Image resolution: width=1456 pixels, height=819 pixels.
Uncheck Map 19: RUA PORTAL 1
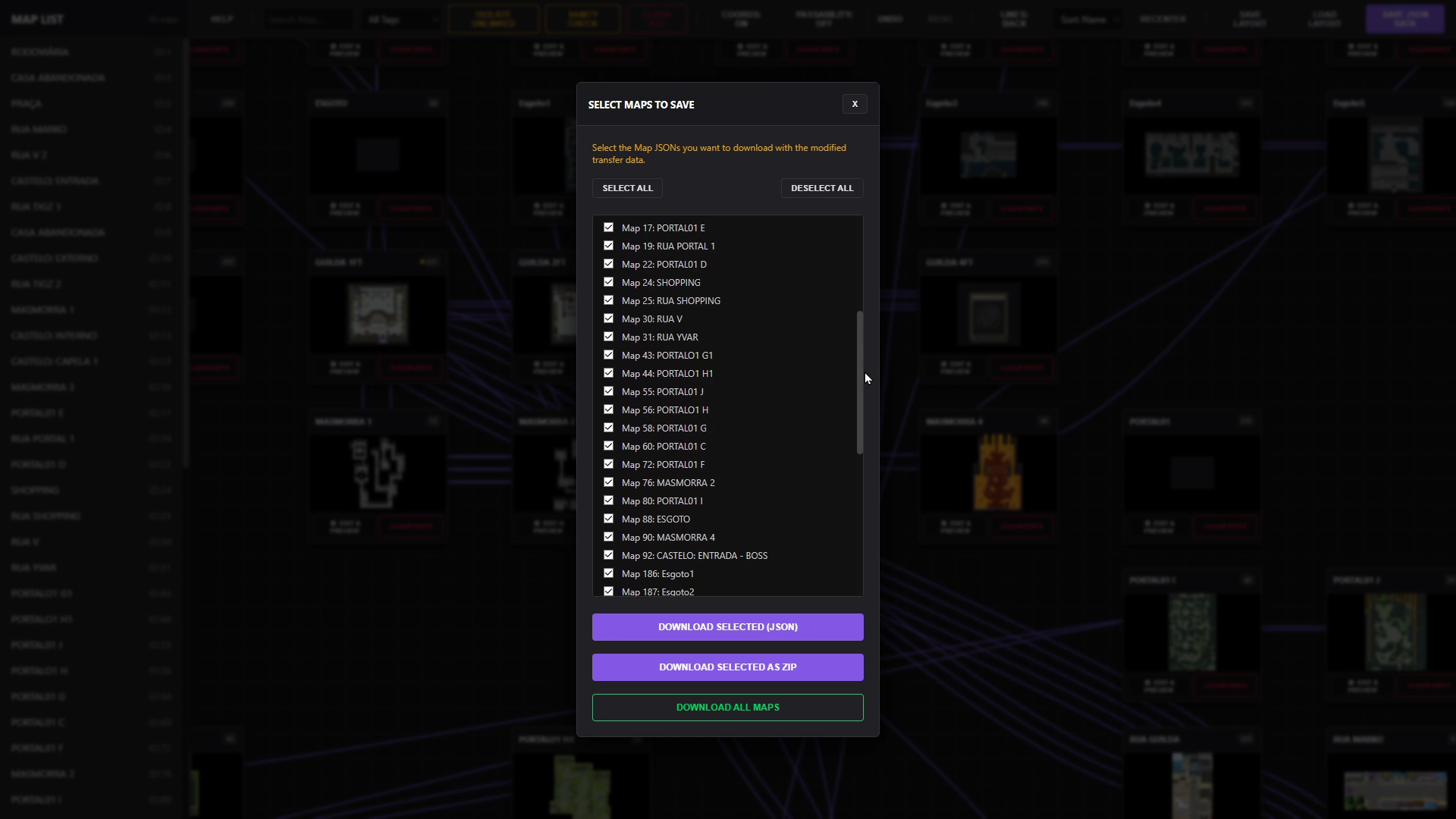(x=608, y=246)
